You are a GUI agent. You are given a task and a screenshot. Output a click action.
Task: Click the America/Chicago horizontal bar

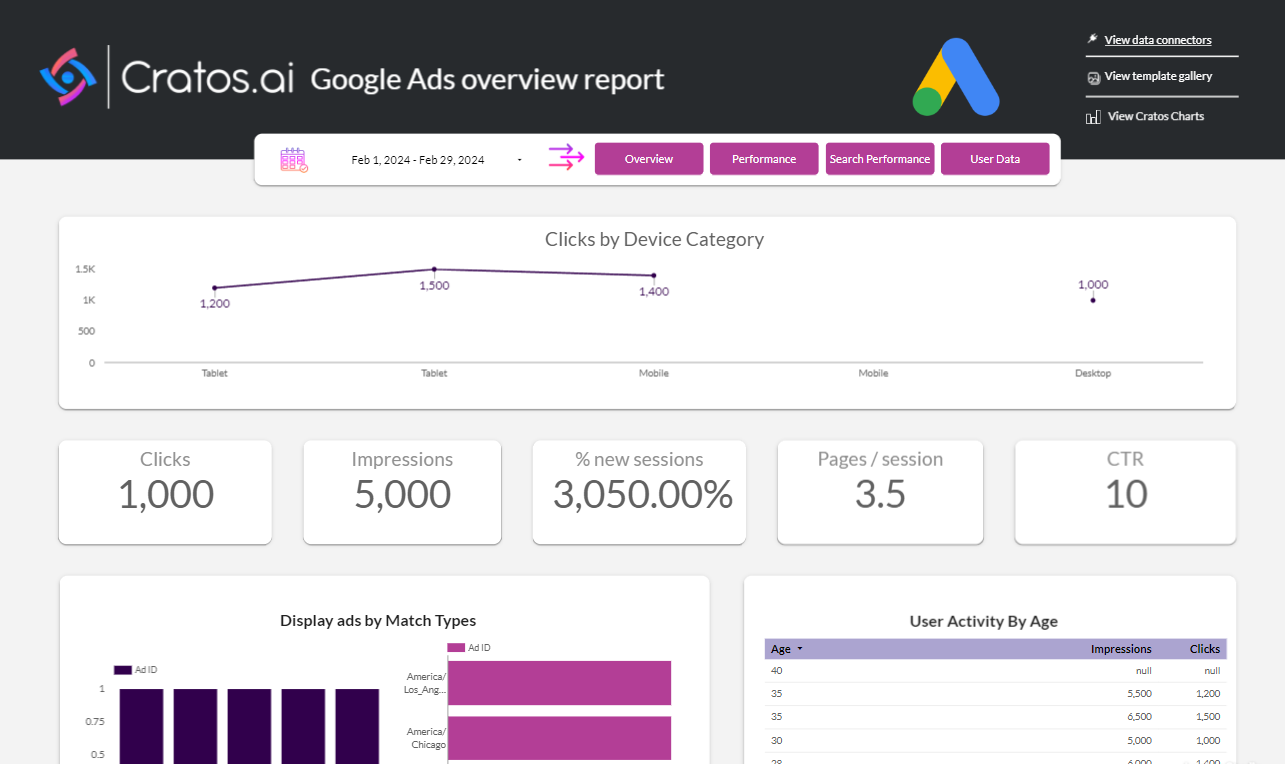click(x=559, y=738)
